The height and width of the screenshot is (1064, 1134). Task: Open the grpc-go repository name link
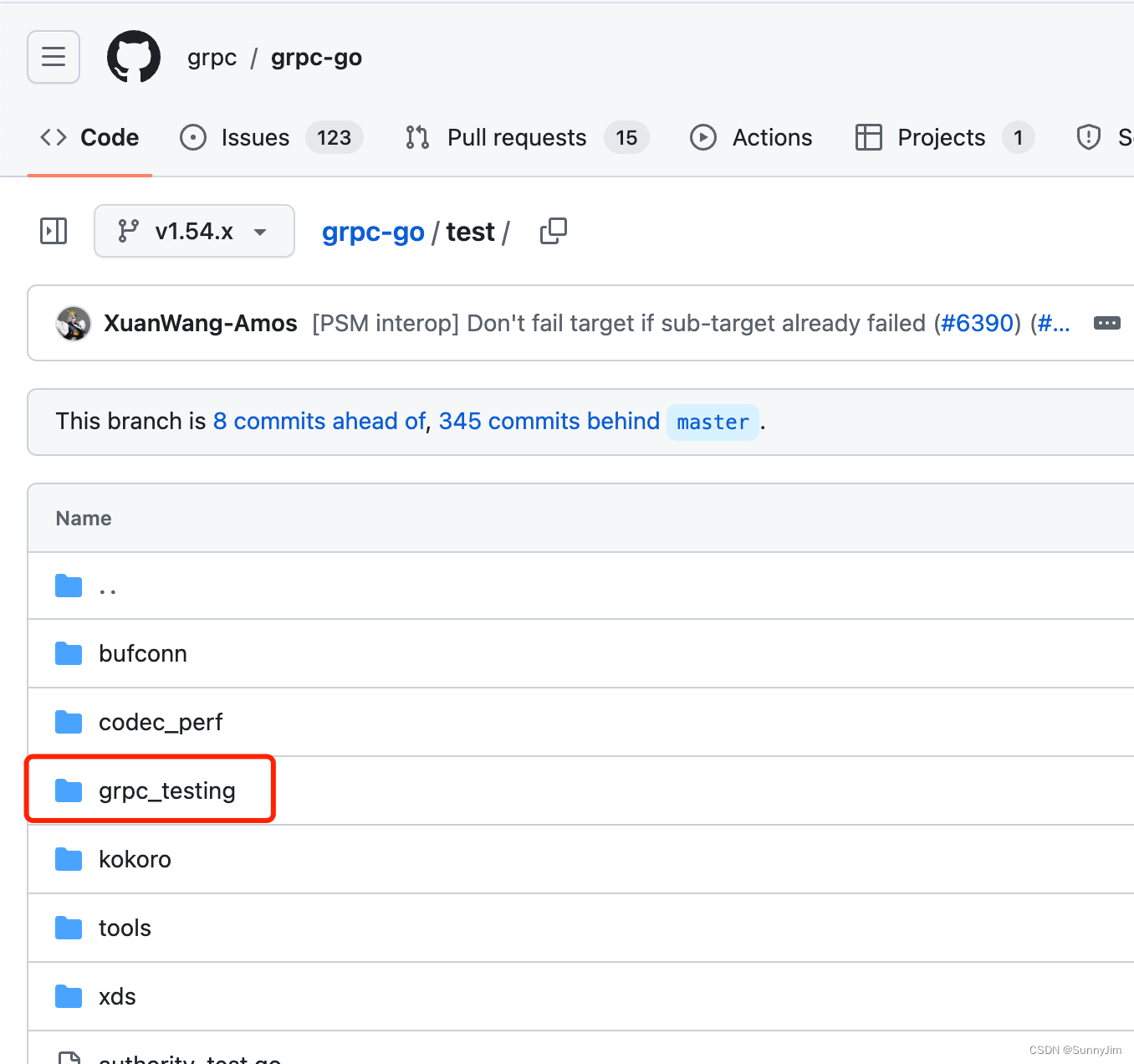(316, 58)
